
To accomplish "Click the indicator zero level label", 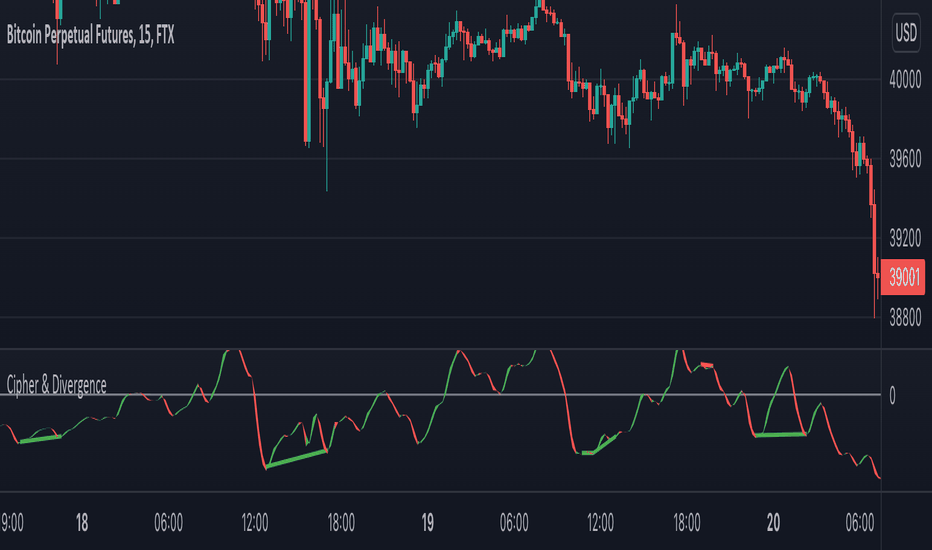I will click(892, 396).
